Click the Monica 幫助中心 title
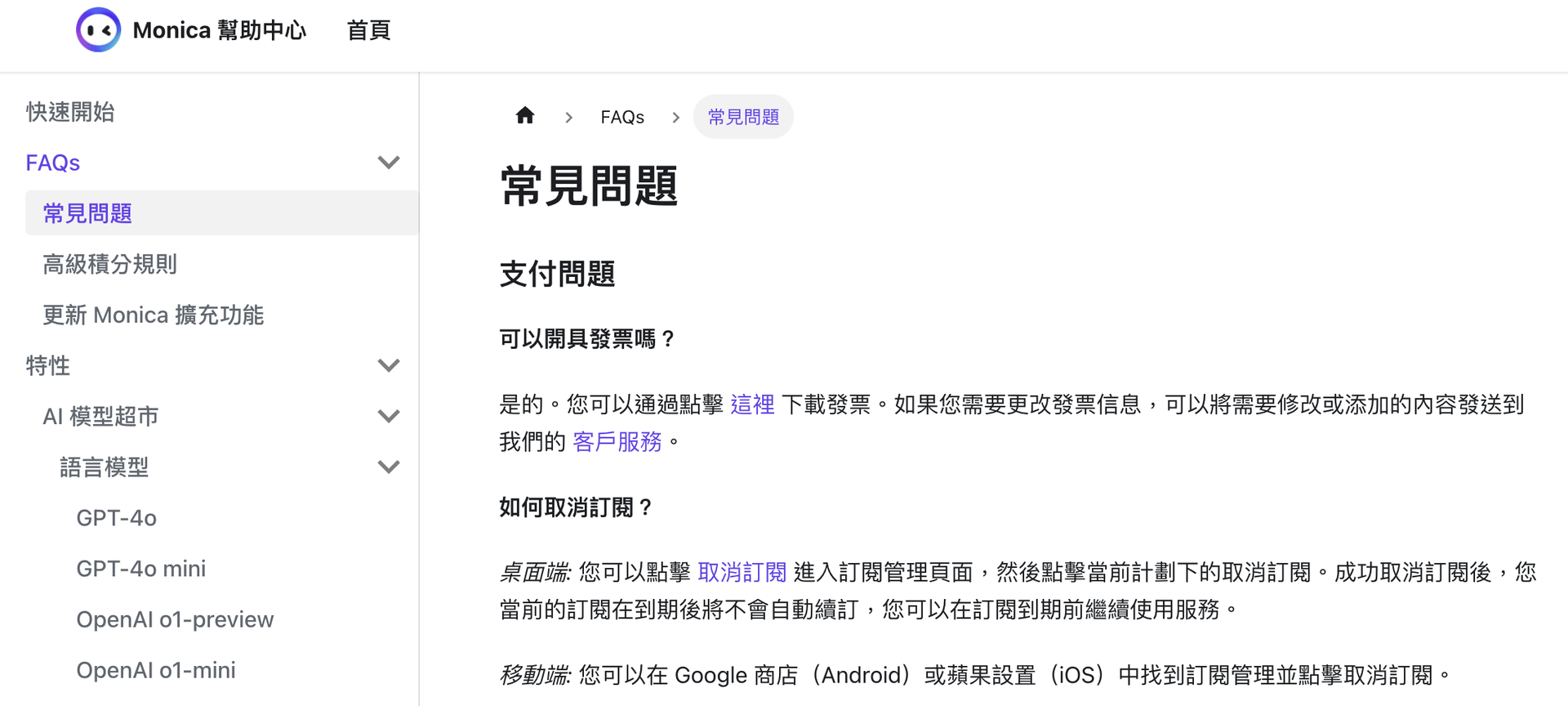1568x706 pixels. (219, 30)
